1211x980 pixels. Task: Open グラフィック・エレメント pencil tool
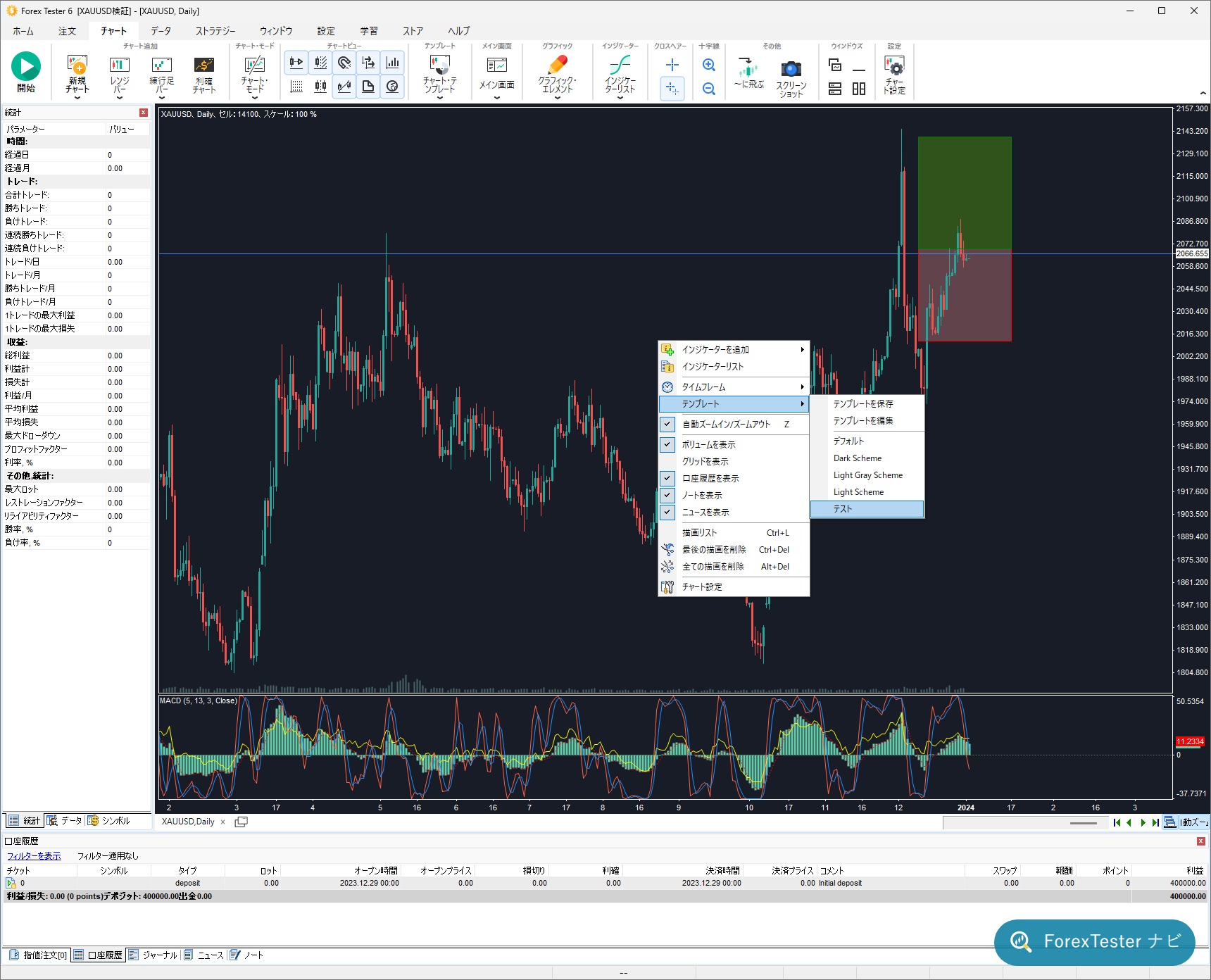pos(558,73)
